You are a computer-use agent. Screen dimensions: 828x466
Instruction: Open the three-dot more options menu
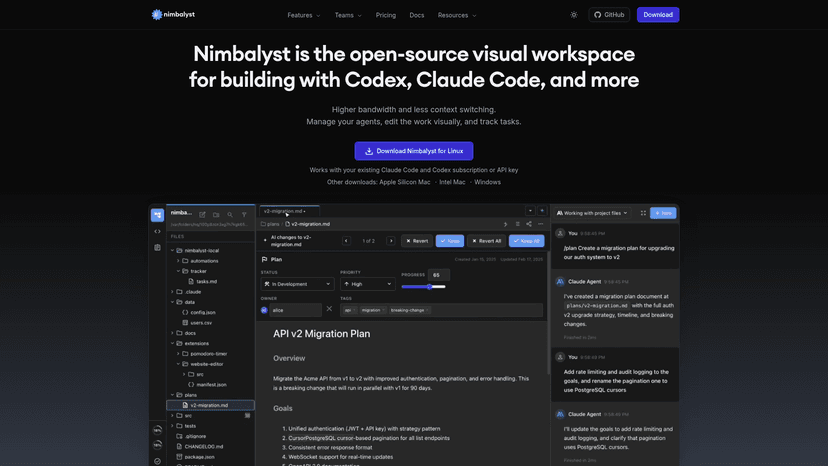tap(540, 224)
